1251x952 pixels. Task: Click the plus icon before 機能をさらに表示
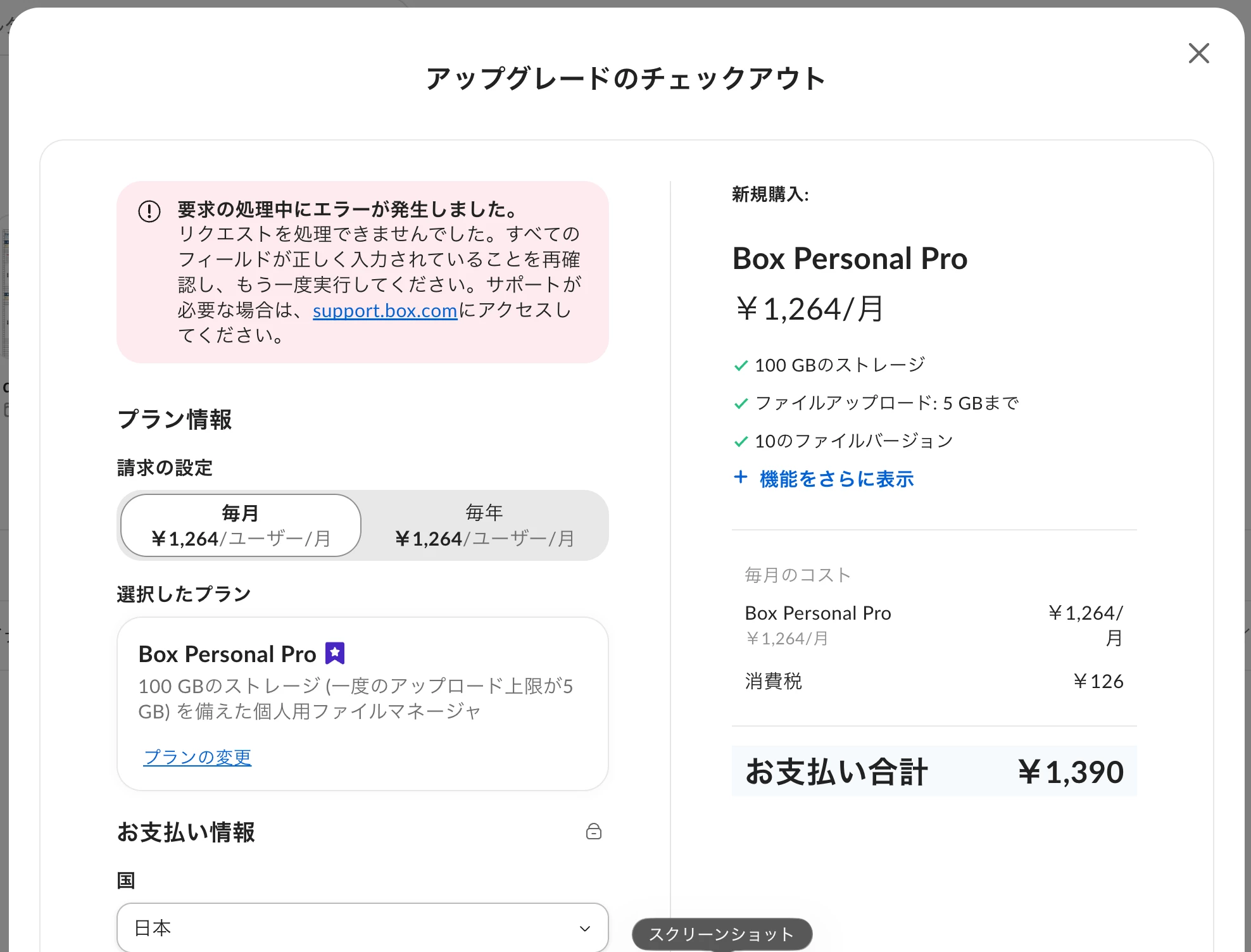(x=741, y=477)
